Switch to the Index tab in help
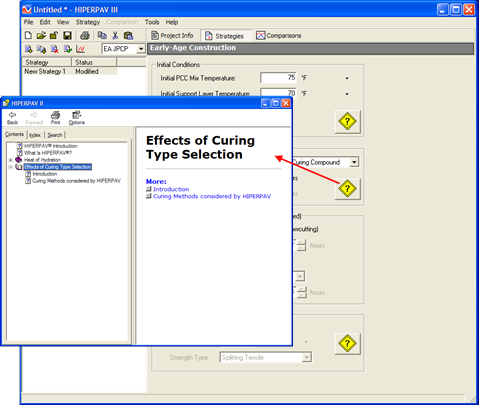The height and width of the screenshot is (406, 480). (35, 135)
